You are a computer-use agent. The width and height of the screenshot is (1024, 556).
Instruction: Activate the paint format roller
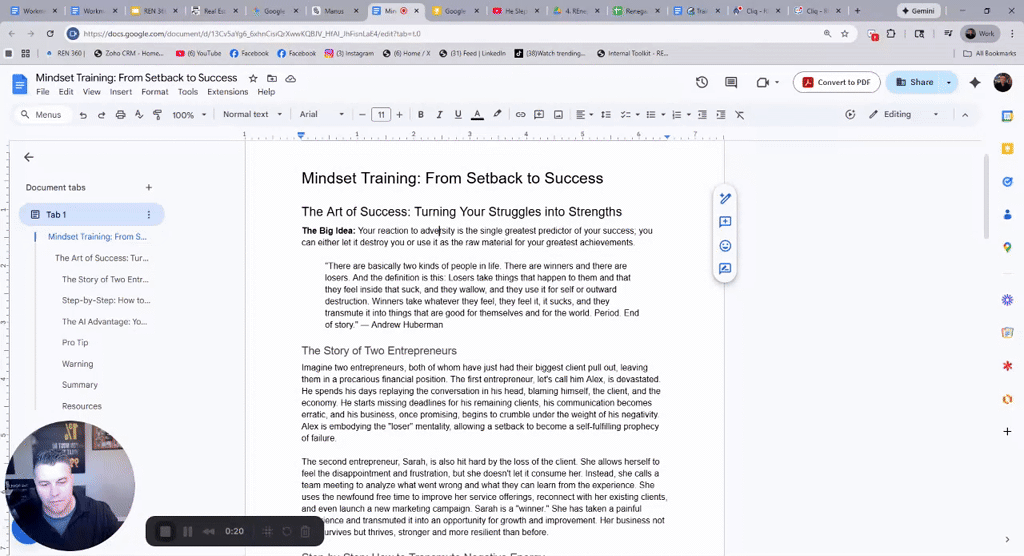[x=157, y=115]
